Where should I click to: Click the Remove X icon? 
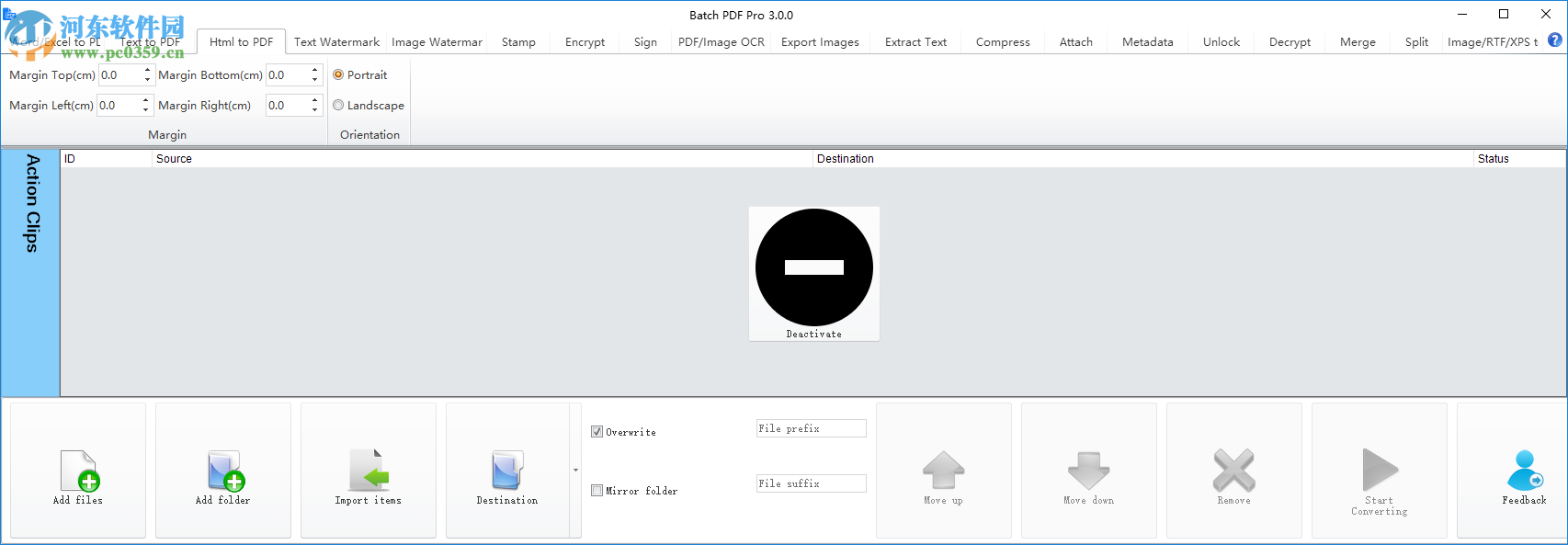(1233, 471)
